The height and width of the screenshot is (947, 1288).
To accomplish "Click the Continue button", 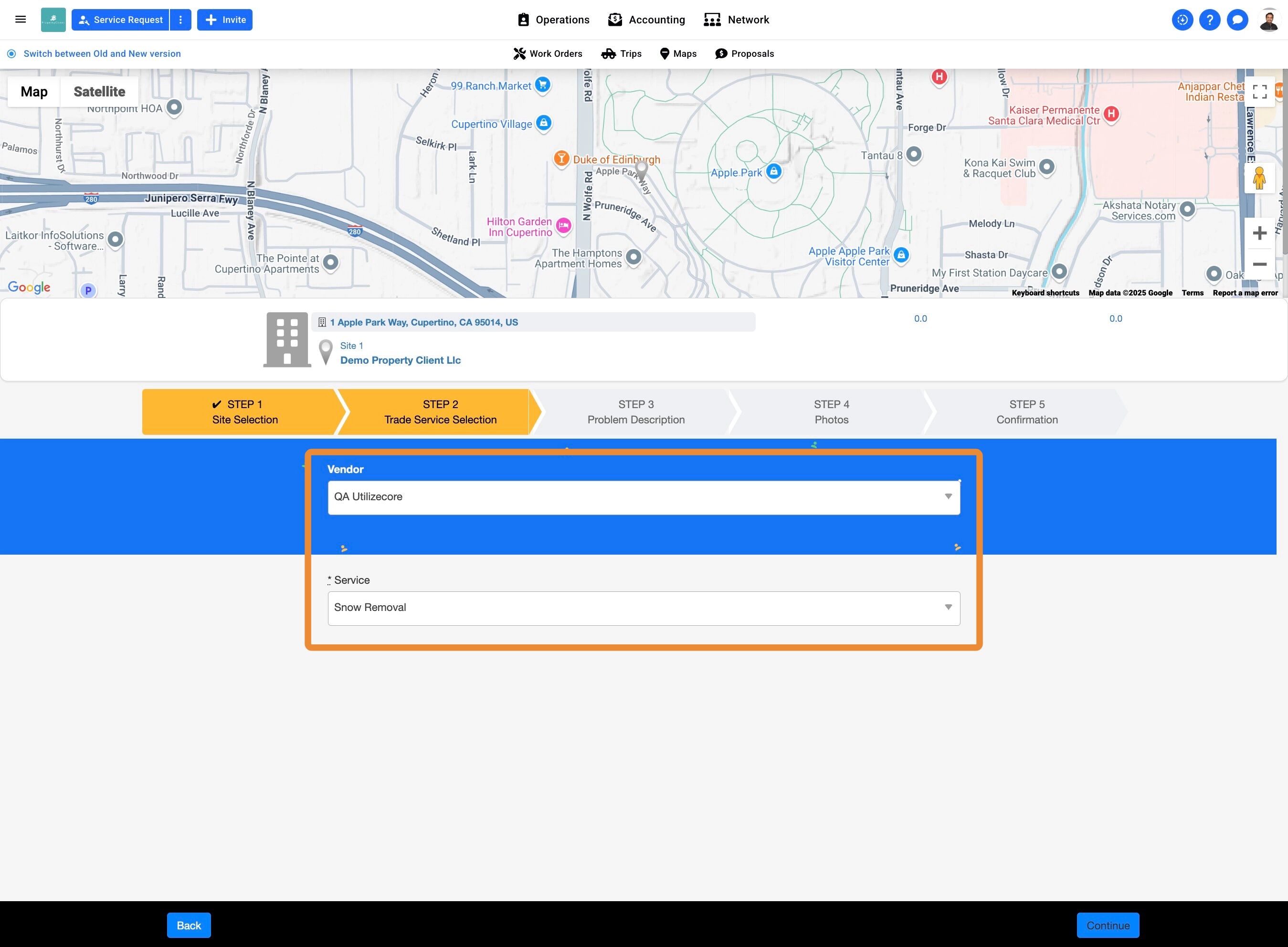I will (x=1108, y=925).
